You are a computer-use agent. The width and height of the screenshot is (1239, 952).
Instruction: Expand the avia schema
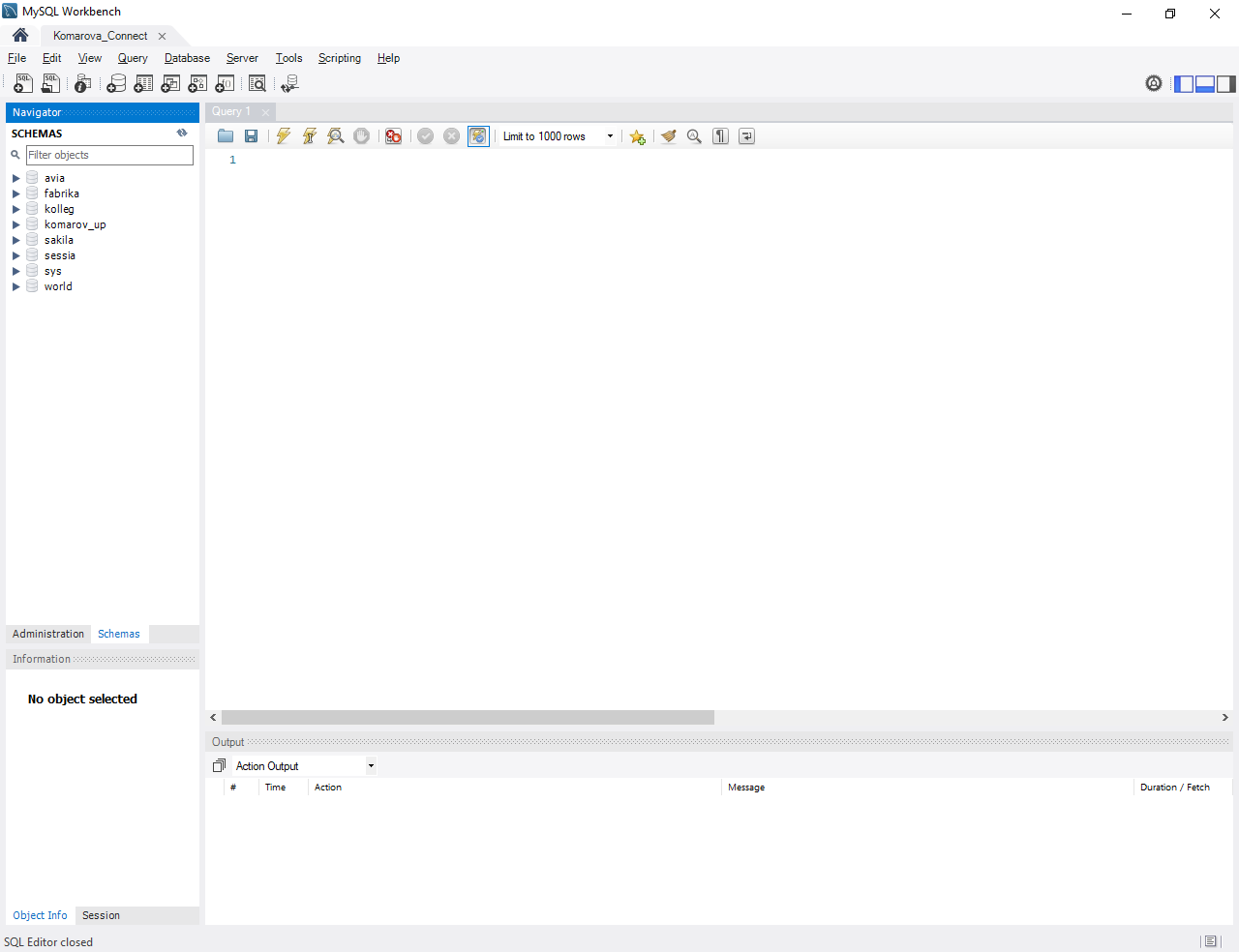pos(15,178)
